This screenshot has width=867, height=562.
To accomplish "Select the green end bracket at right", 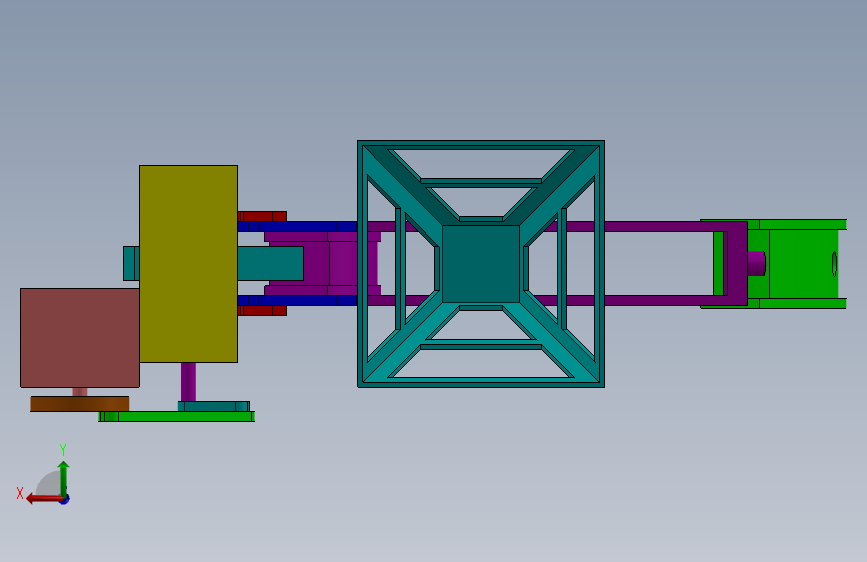I will point(802,264).
